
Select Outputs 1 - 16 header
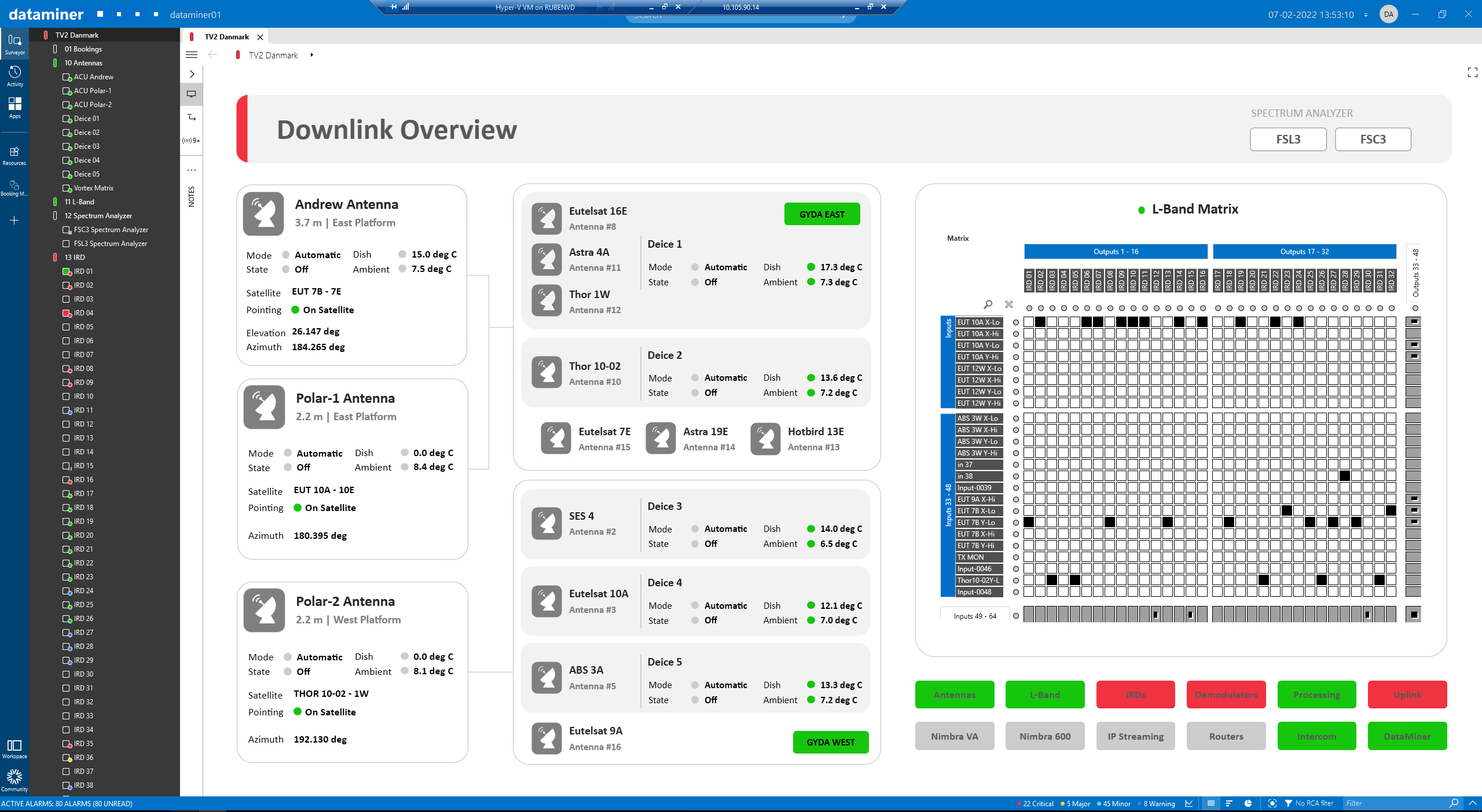(1116, 251)
